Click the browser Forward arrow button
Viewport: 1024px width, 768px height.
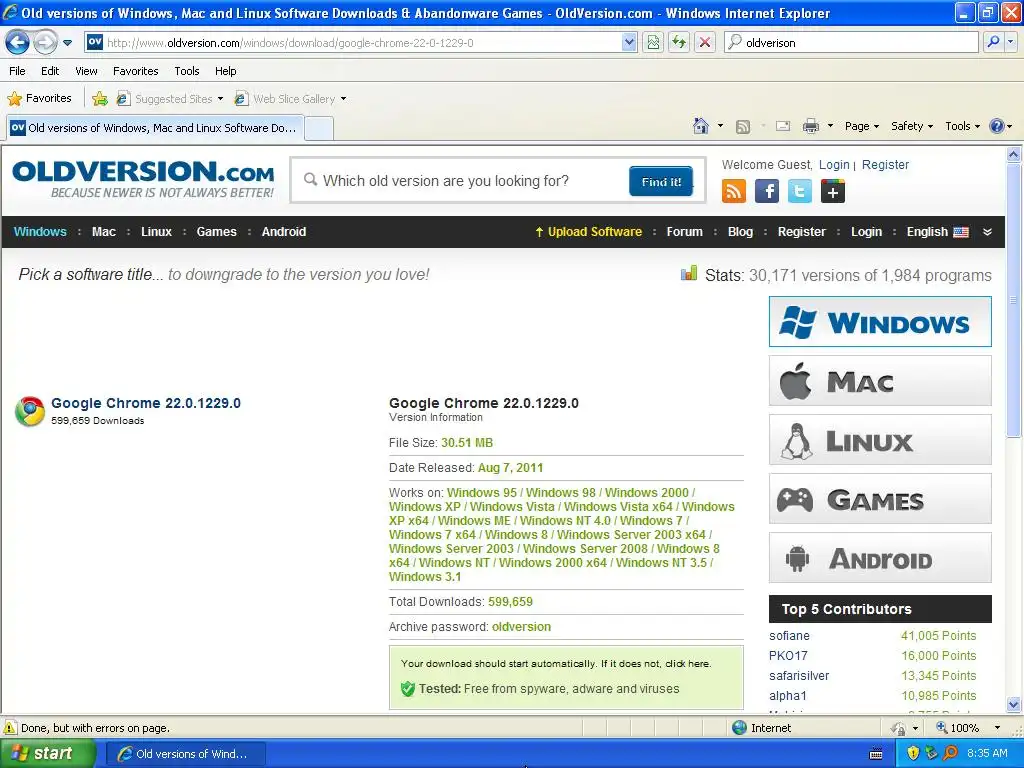[44, 42]
